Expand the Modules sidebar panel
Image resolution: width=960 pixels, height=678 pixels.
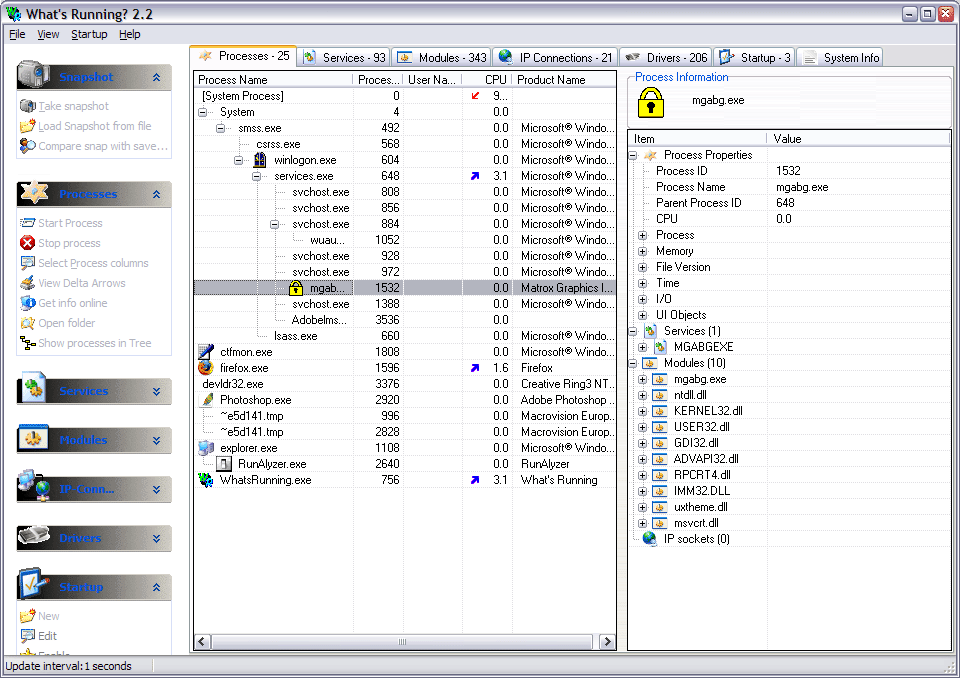pyautogui.click(x=157, y=440)
